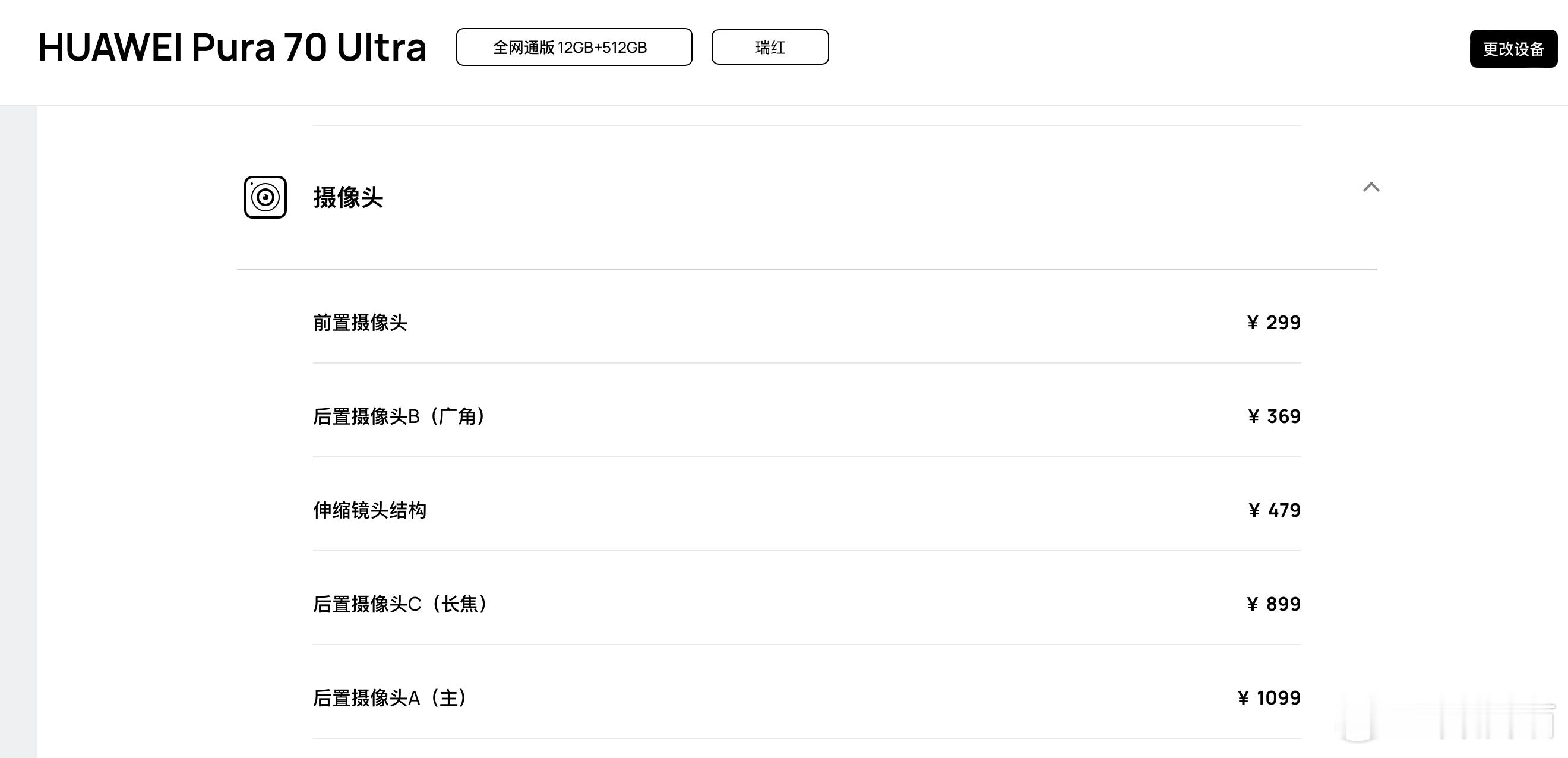Click the camera section icon
1568x758 pixels.
[x=265, y=197]
